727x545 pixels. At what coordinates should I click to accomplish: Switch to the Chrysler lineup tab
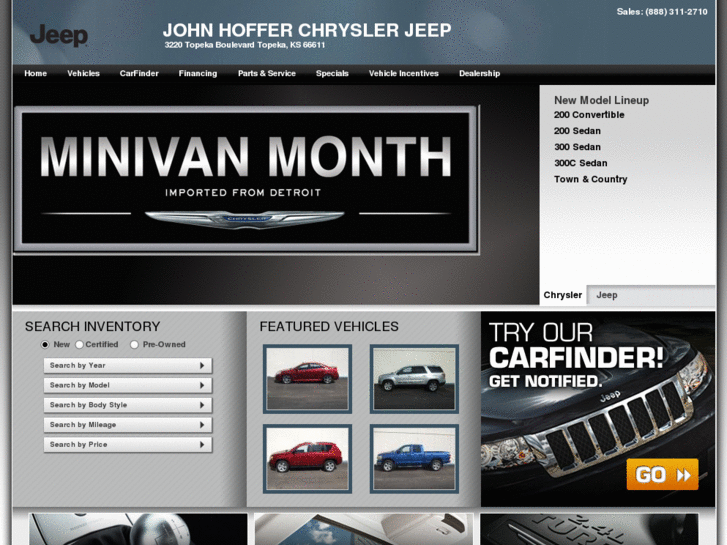click(x=563, y=295)
